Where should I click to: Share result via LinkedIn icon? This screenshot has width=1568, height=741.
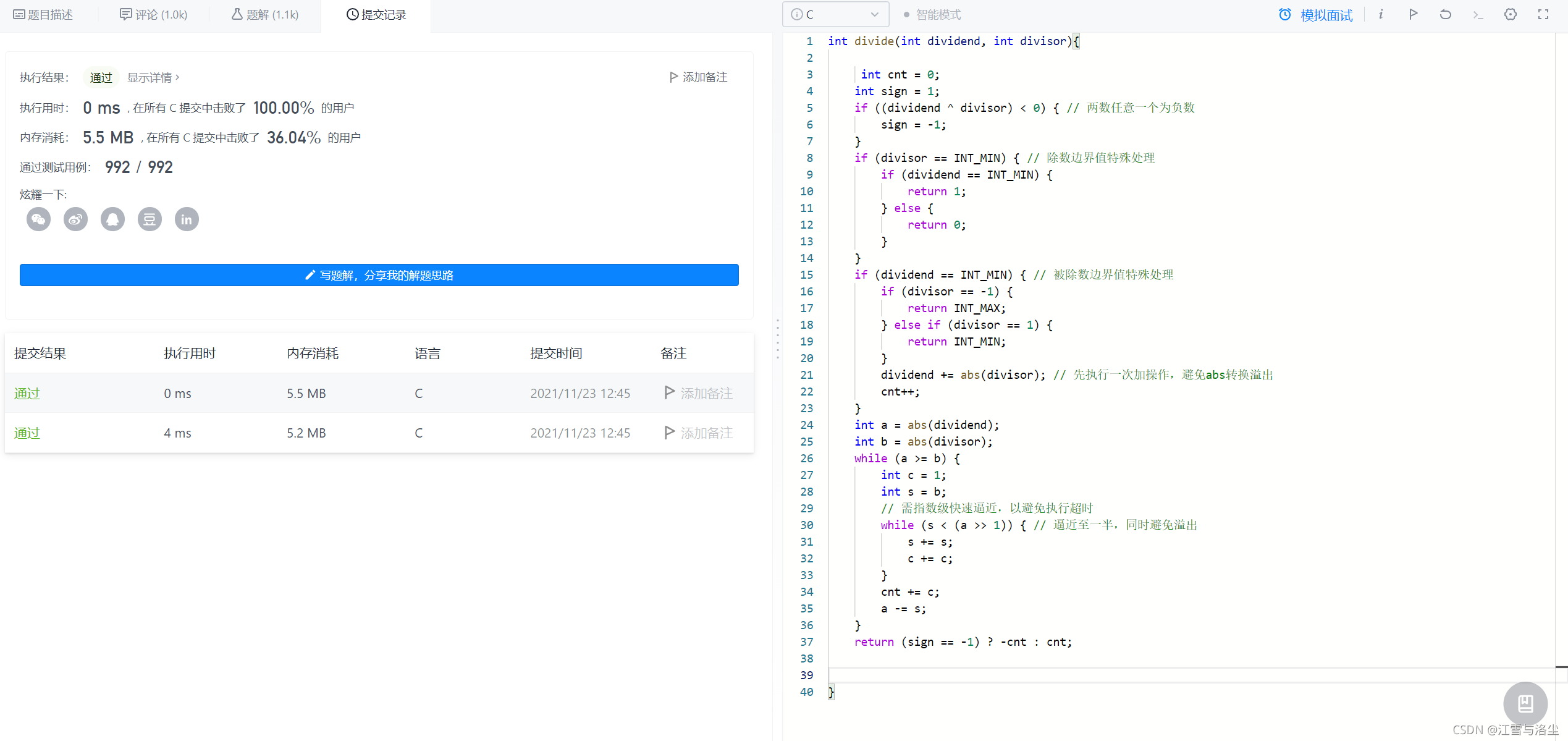coord(187,219)
